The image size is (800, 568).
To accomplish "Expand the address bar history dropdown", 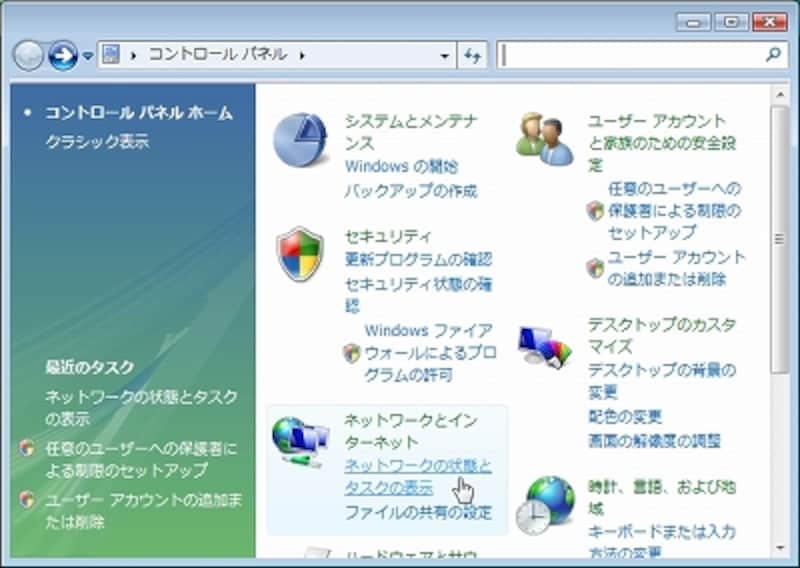I will pyautogui.click(x=445, y=56).
